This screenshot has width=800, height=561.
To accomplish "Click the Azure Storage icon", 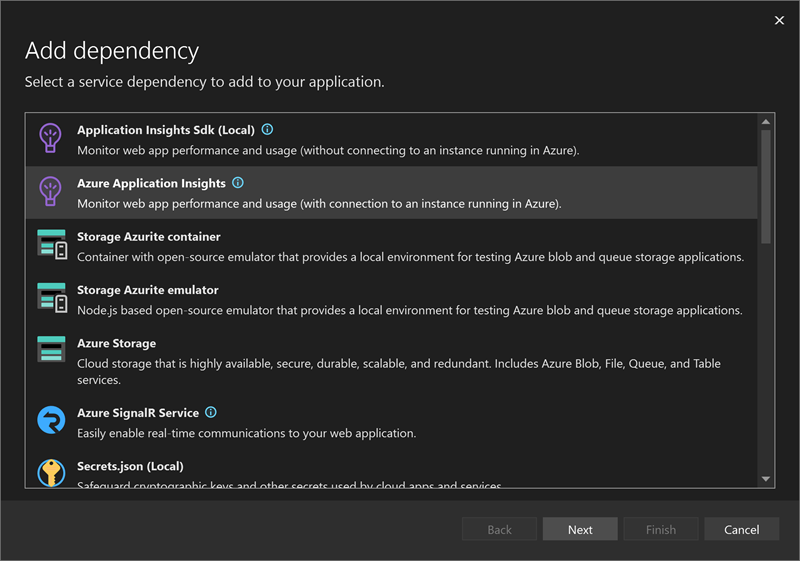I will 52,349.
